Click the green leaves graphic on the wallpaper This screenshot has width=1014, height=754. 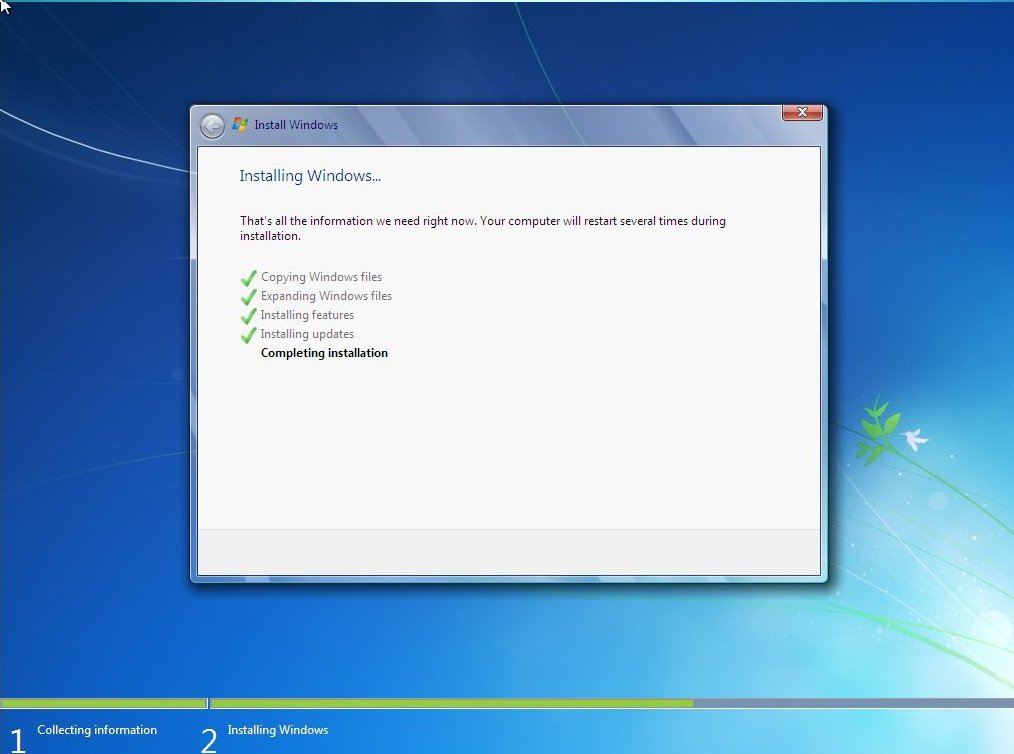pos(877,430)
